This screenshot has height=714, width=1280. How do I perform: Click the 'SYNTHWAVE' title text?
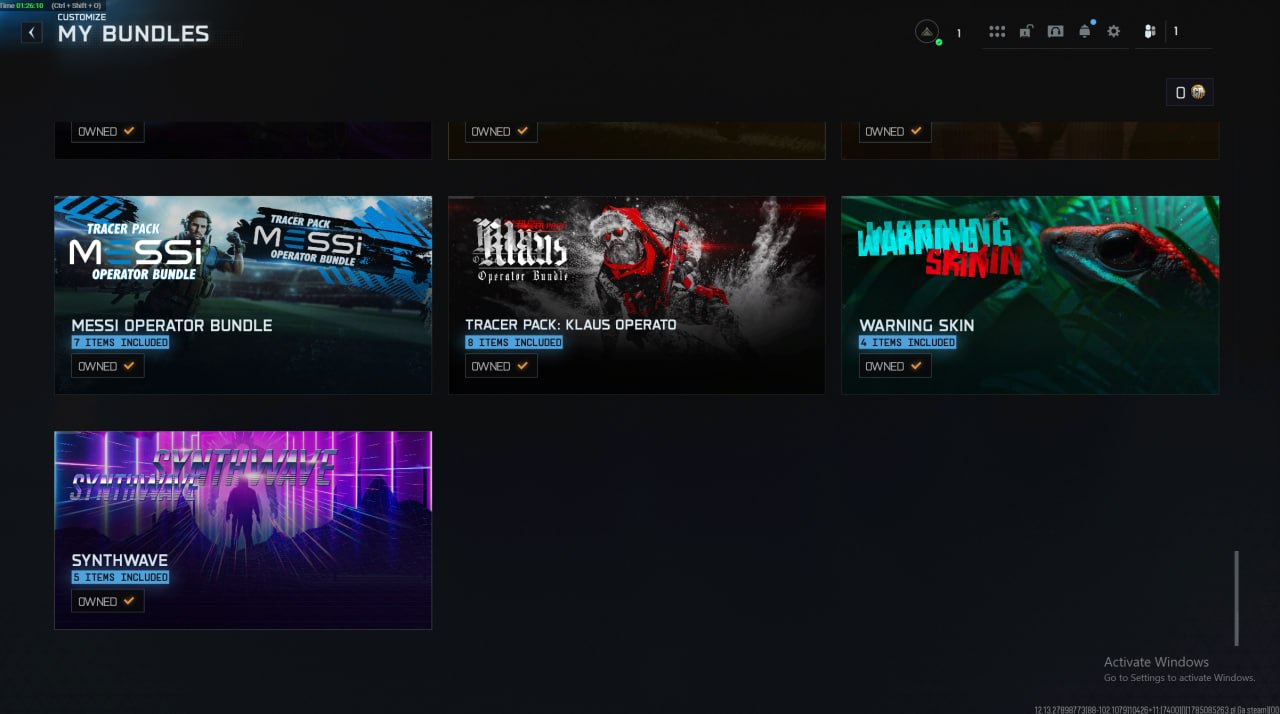click(120, 560)
